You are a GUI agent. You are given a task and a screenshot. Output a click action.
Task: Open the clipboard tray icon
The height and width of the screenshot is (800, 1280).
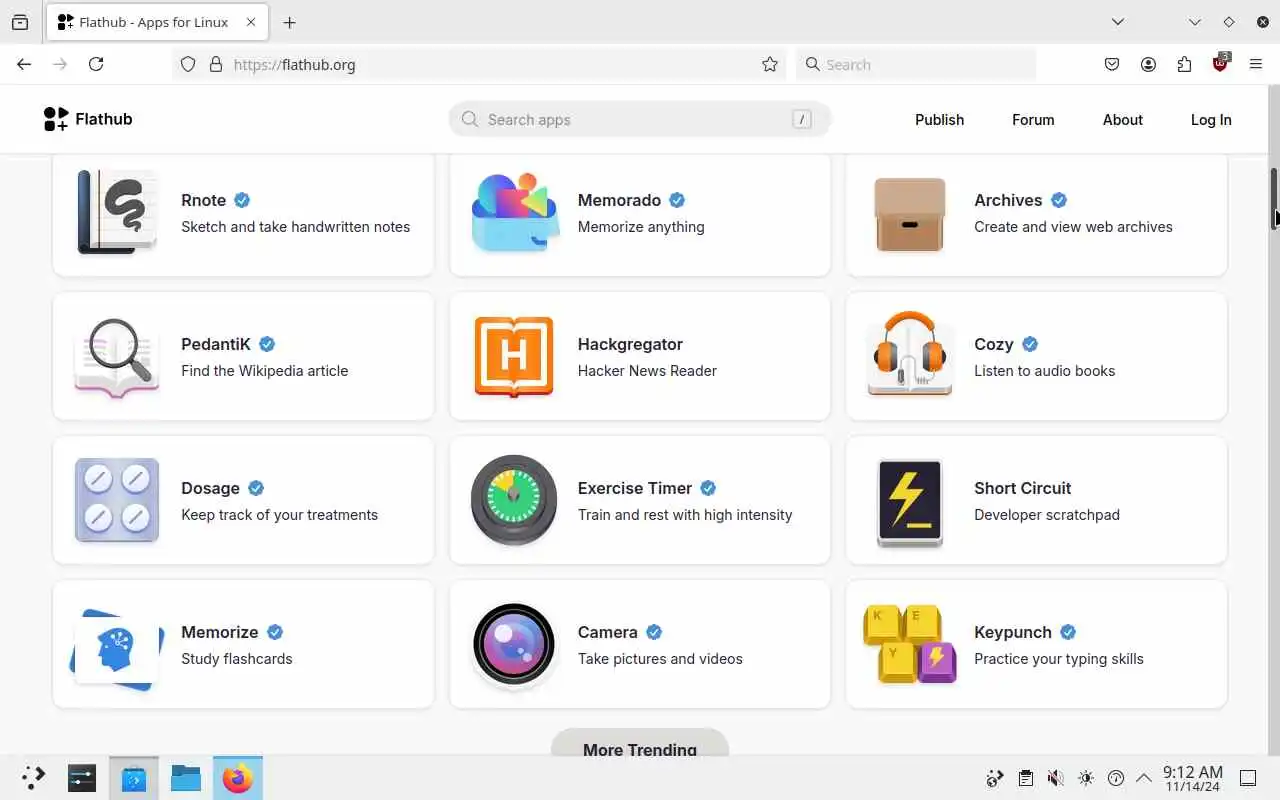[1025, 778]
